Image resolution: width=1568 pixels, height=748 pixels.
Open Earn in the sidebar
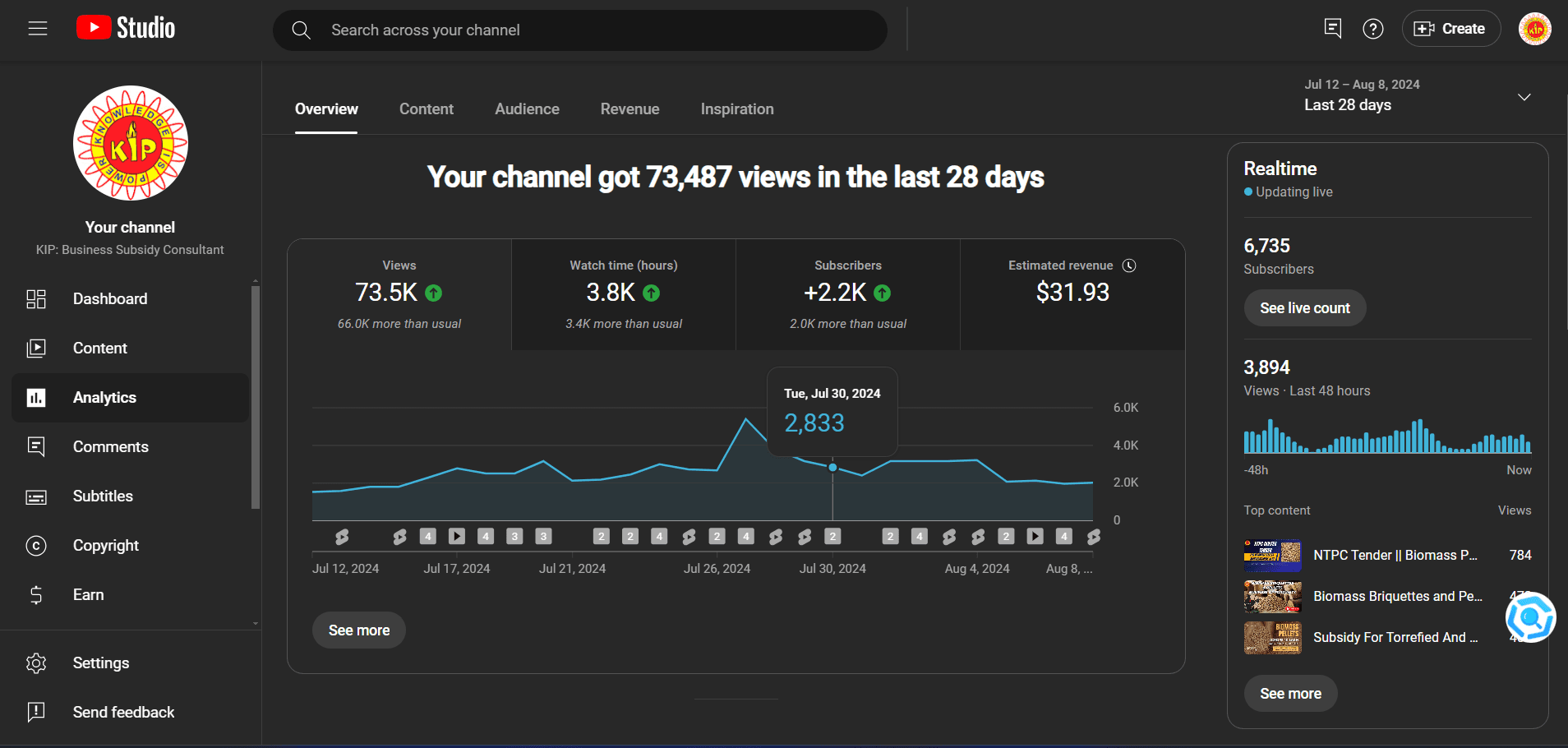[x=130, y=595]
